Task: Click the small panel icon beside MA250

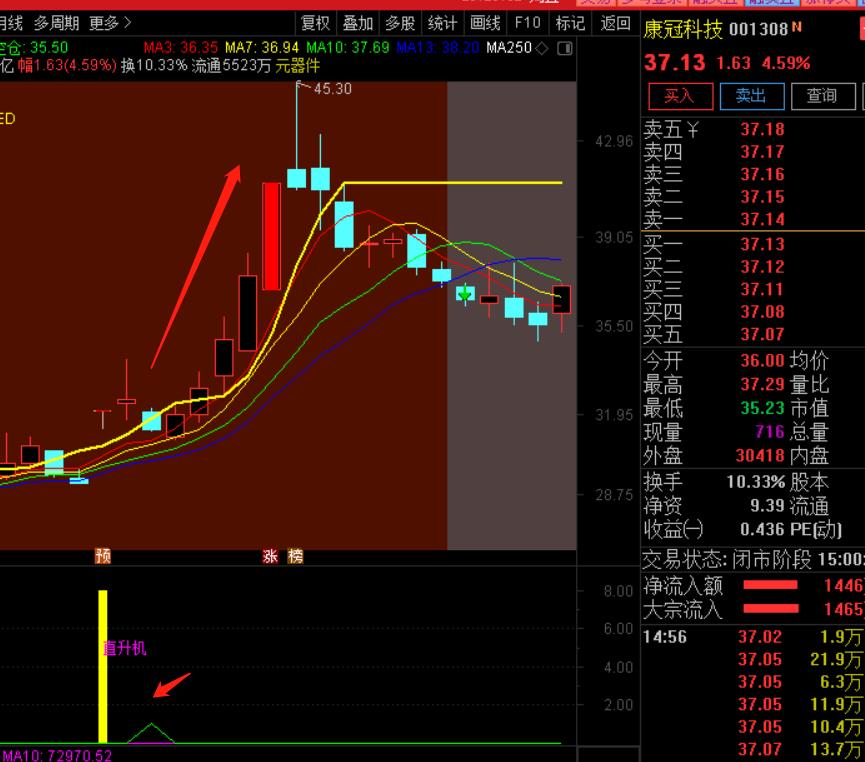Action: [565, 48]
